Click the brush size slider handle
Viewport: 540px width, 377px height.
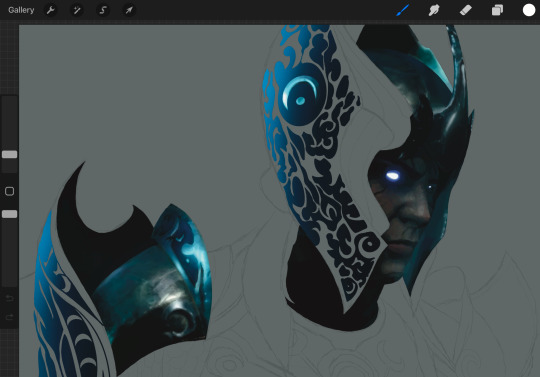point(9,154)
